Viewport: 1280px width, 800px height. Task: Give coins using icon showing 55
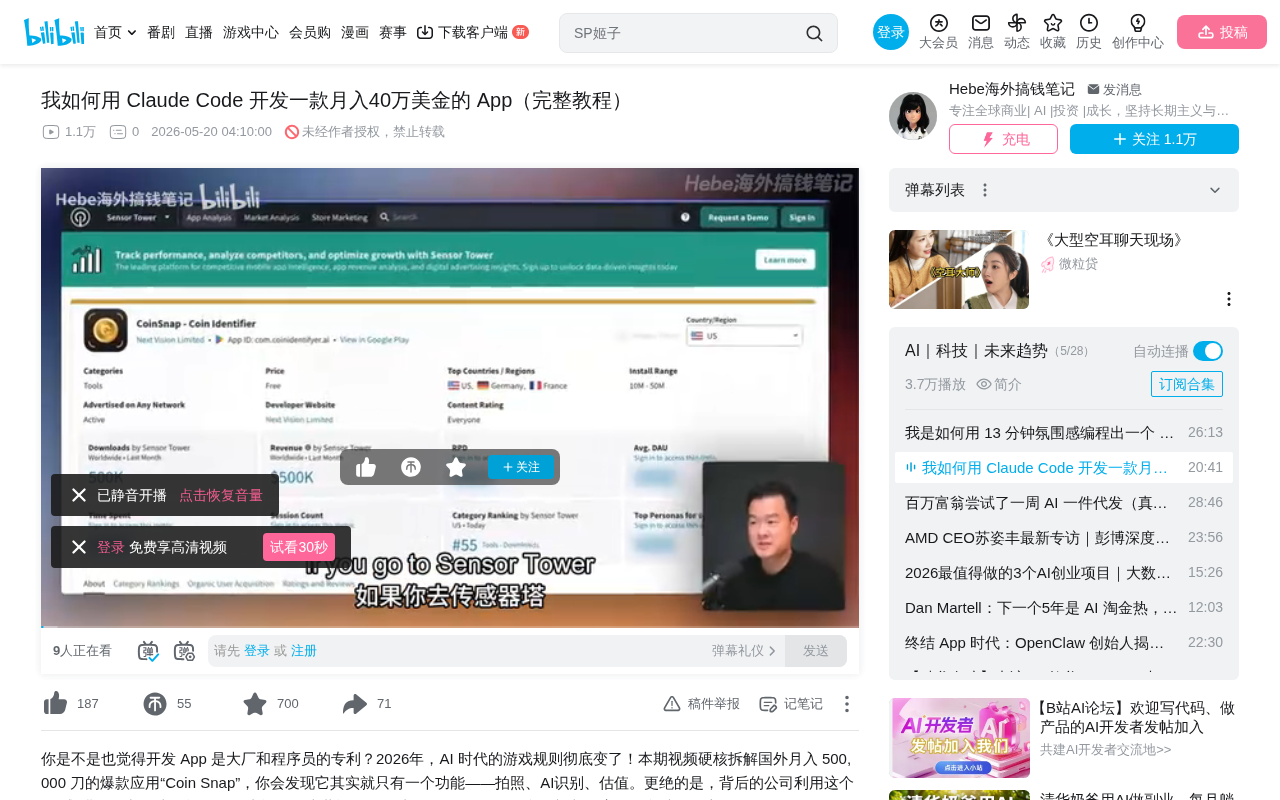pyautogui.click(x=155, y=704)
